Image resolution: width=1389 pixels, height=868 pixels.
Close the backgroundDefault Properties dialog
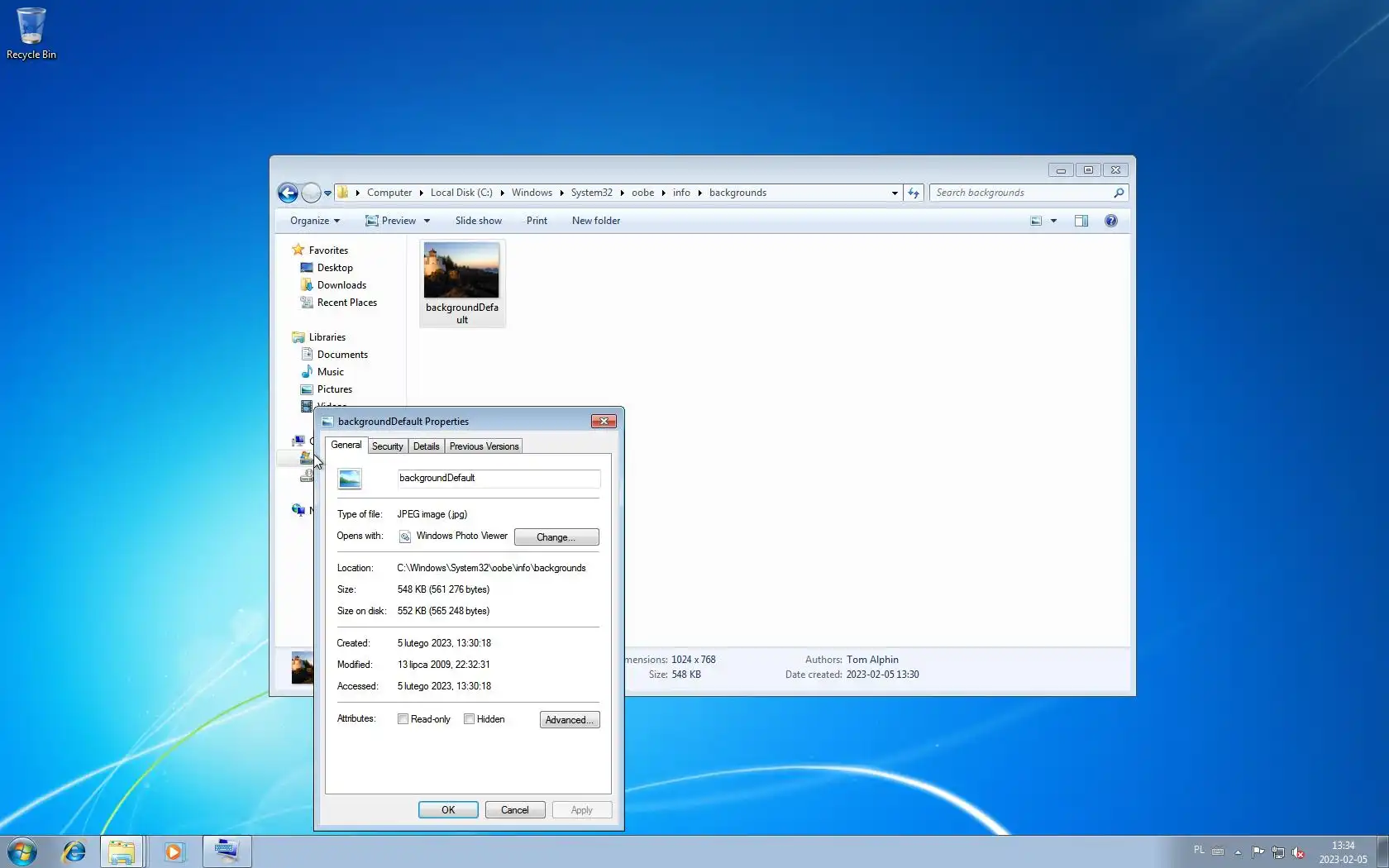pos(604,422)
